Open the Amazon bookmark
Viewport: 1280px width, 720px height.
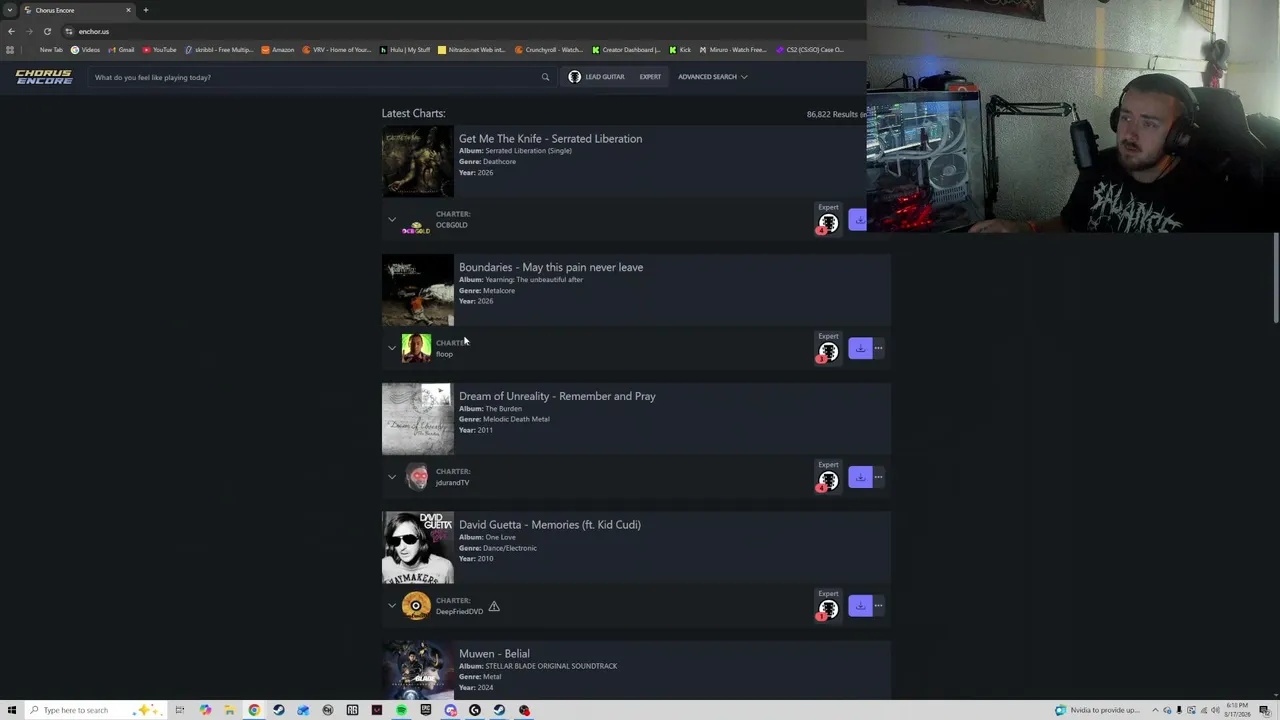pos(278,50)
